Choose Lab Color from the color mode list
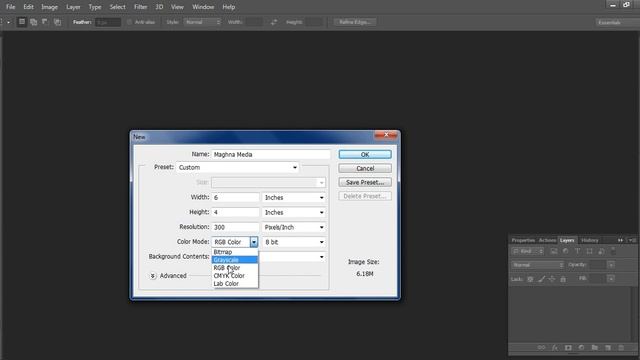The height and width of the screenshot is (360, 640). (235, 283)
